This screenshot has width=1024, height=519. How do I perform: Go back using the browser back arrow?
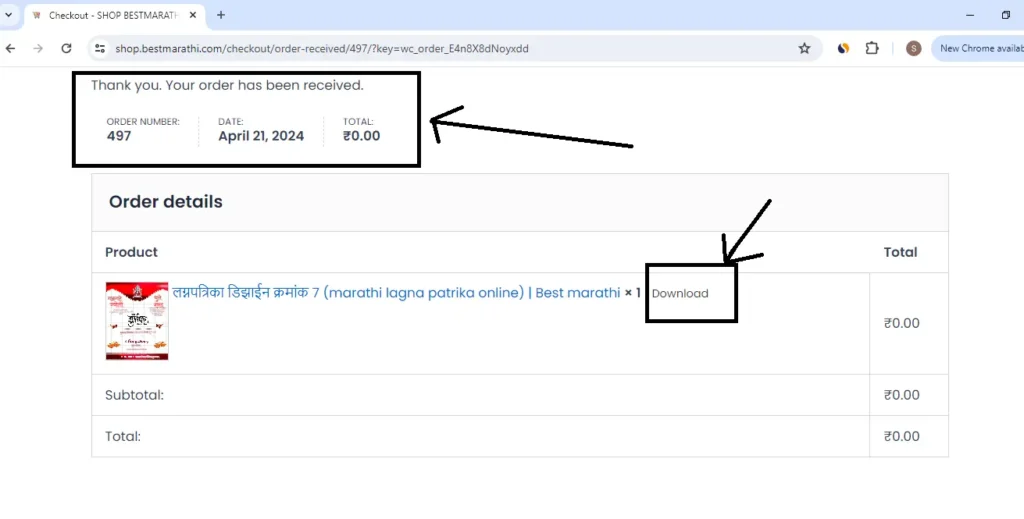(11, 48)
